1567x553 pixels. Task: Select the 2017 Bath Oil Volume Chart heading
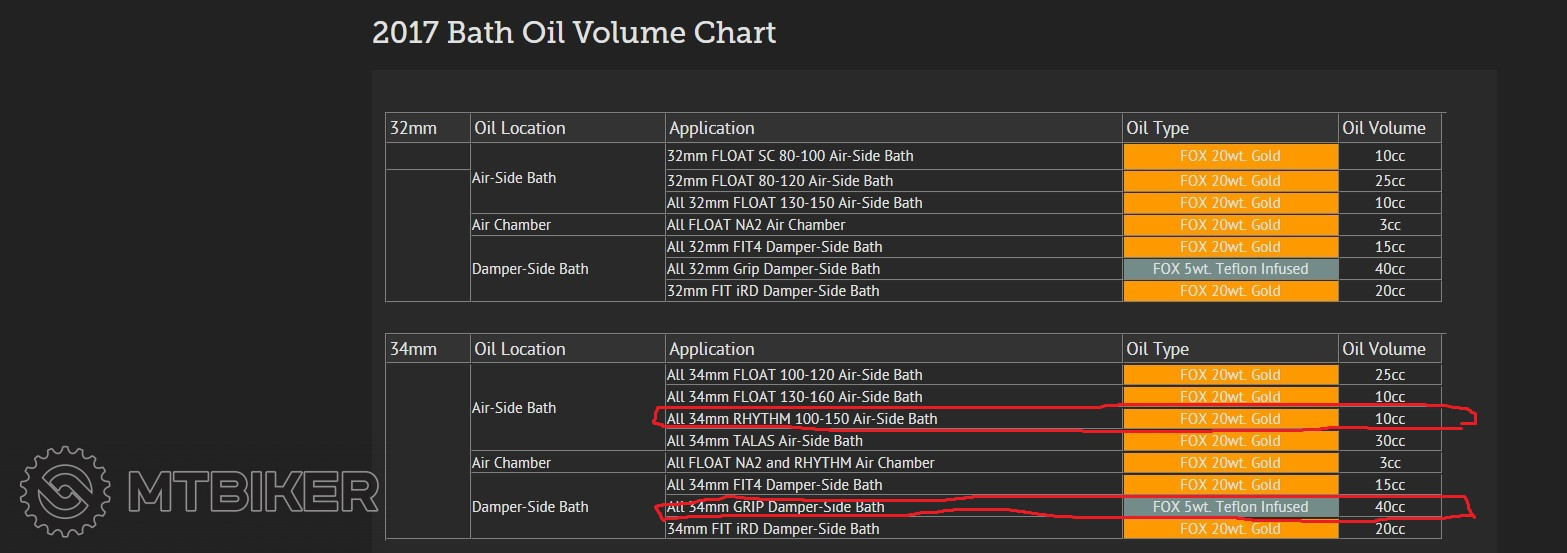pos(573,32)
